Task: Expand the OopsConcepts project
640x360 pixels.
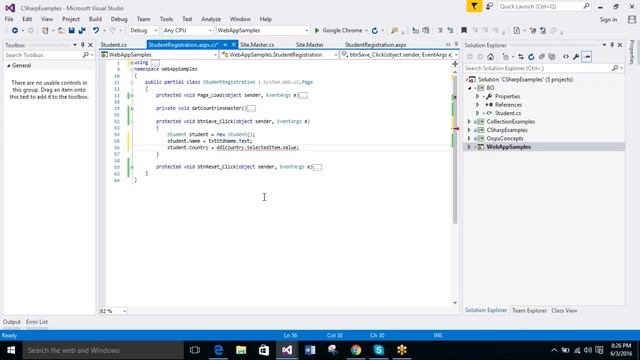Action: (x=469, y=138)
